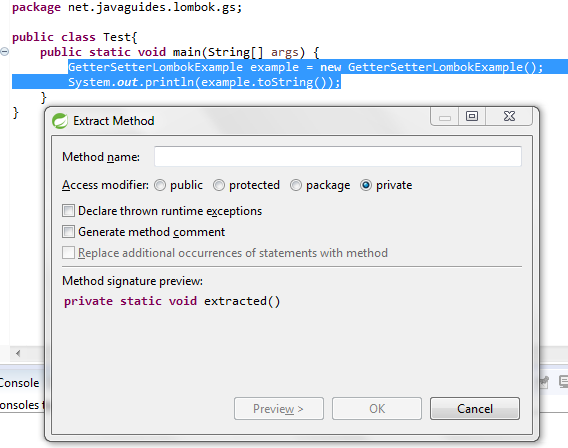Click the Spring leaf icon in dialog title
568x448 pixels.
[60, 121]
